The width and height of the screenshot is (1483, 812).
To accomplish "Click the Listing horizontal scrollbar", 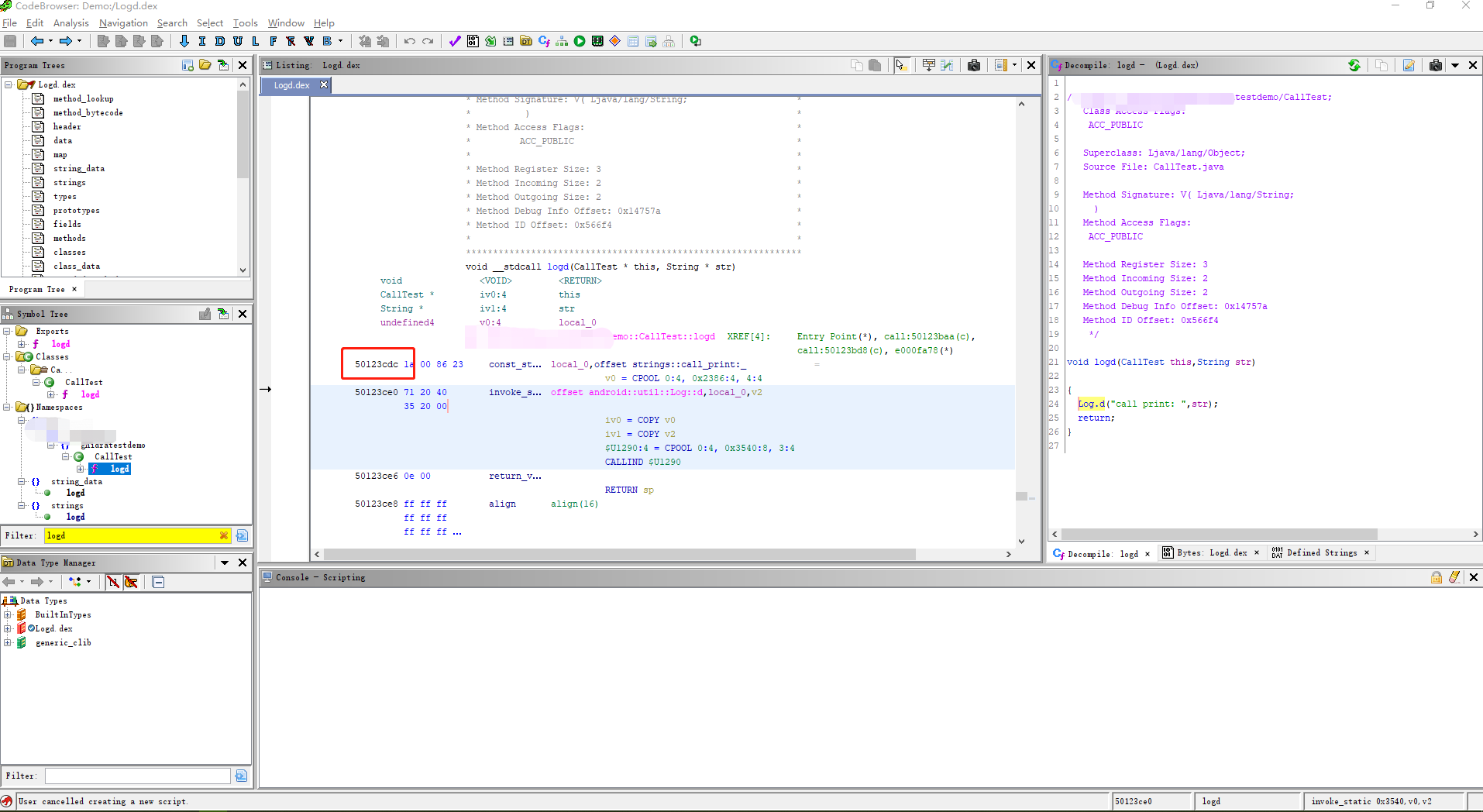I will [620, 554].
